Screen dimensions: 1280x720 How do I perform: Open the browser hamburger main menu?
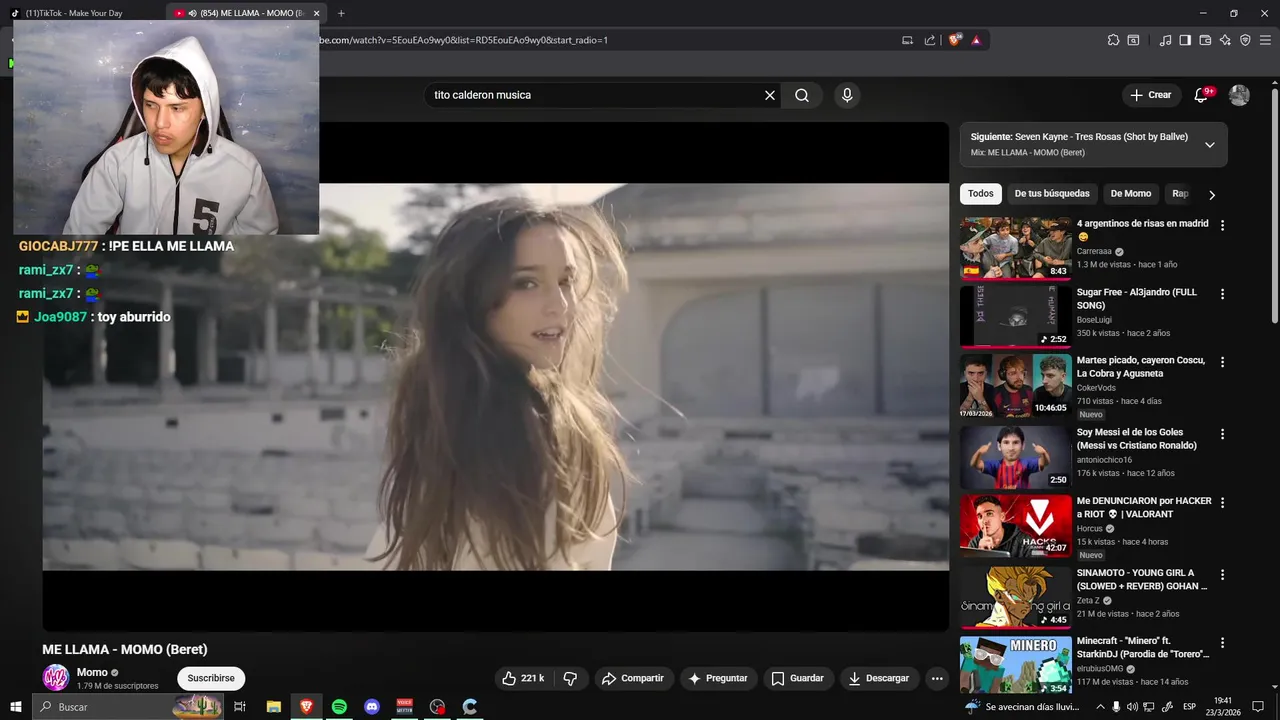(x=1265, y=40)
